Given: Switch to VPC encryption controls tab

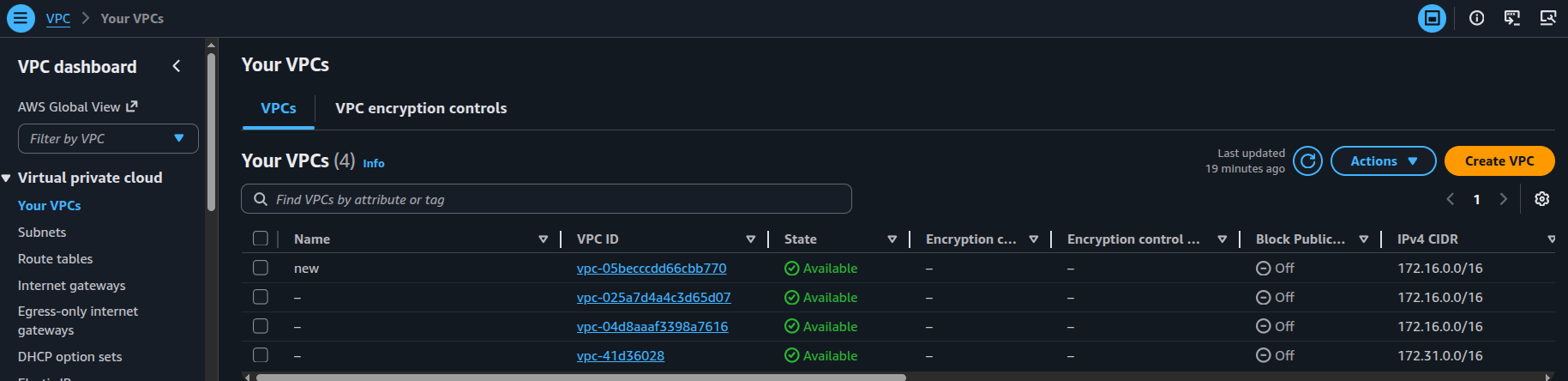Looking at the screenshot, I should (x=420, y=108).
